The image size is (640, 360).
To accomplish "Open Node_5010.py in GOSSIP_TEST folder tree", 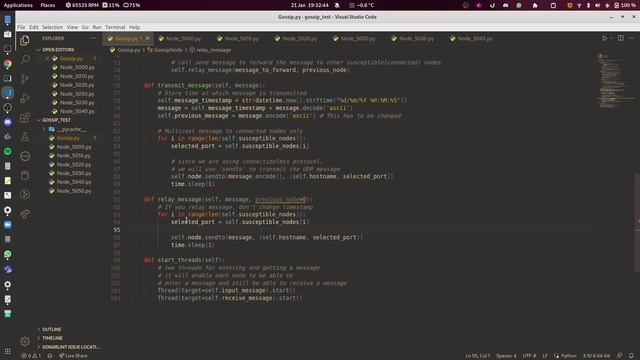I will pos(73,156).
